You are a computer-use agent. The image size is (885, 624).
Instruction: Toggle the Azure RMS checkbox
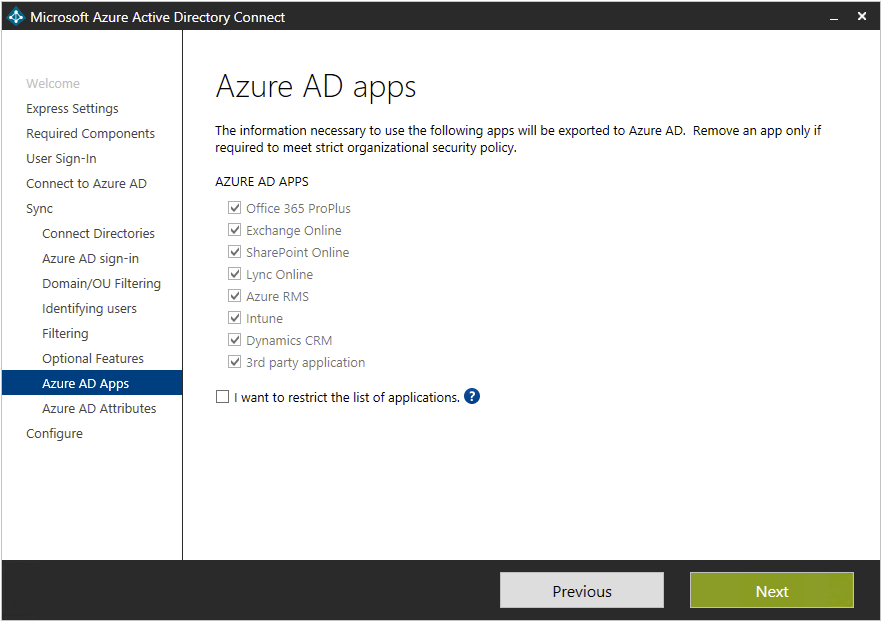click(x=234, y=296)
